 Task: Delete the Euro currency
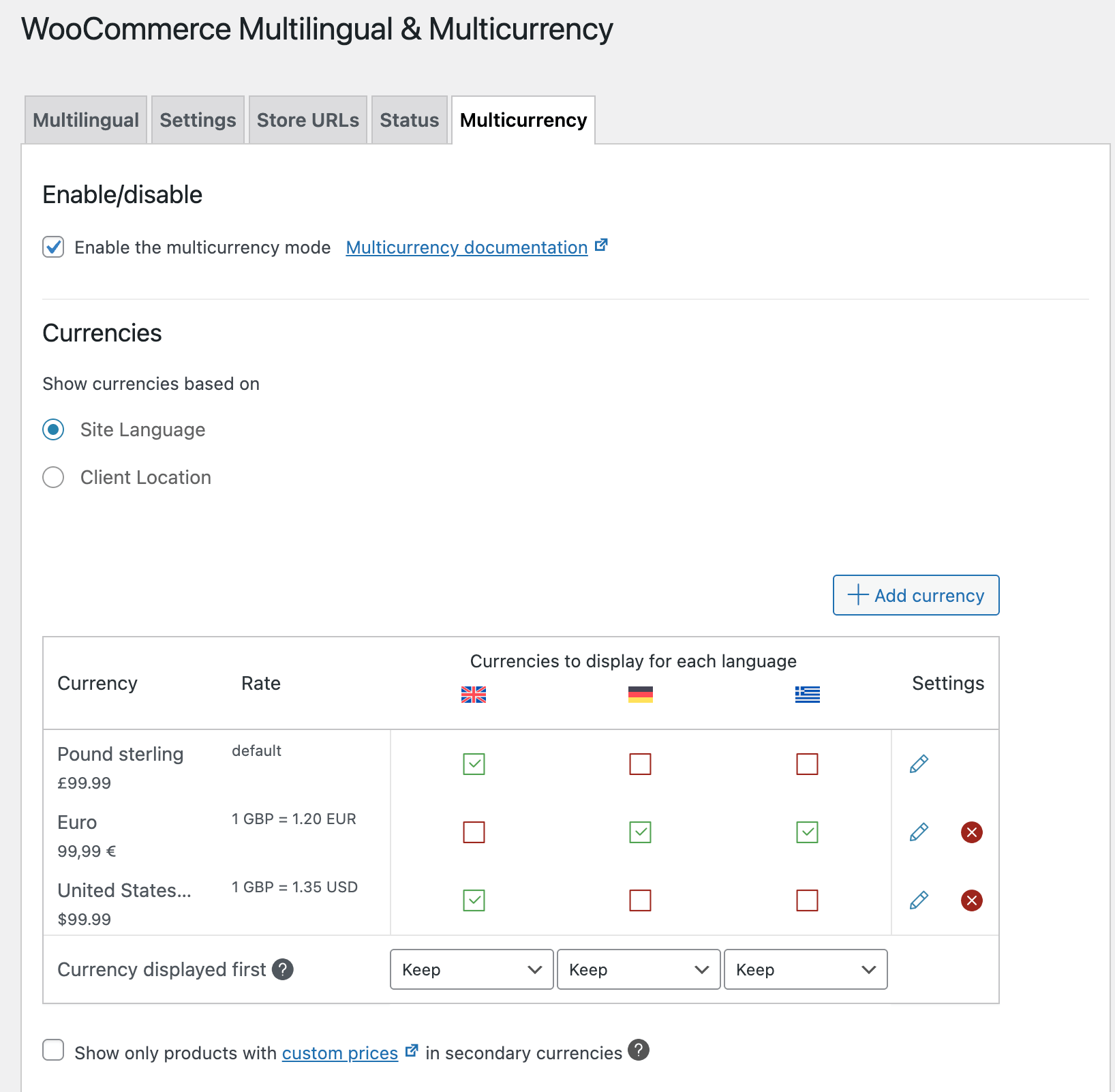point(971,832)
